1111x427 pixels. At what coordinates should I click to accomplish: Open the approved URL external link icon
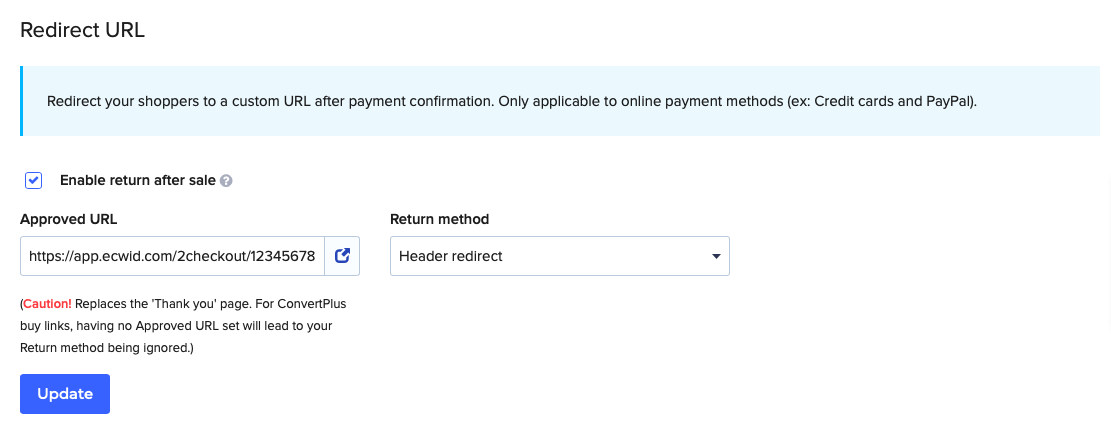[x=342, y=256]
